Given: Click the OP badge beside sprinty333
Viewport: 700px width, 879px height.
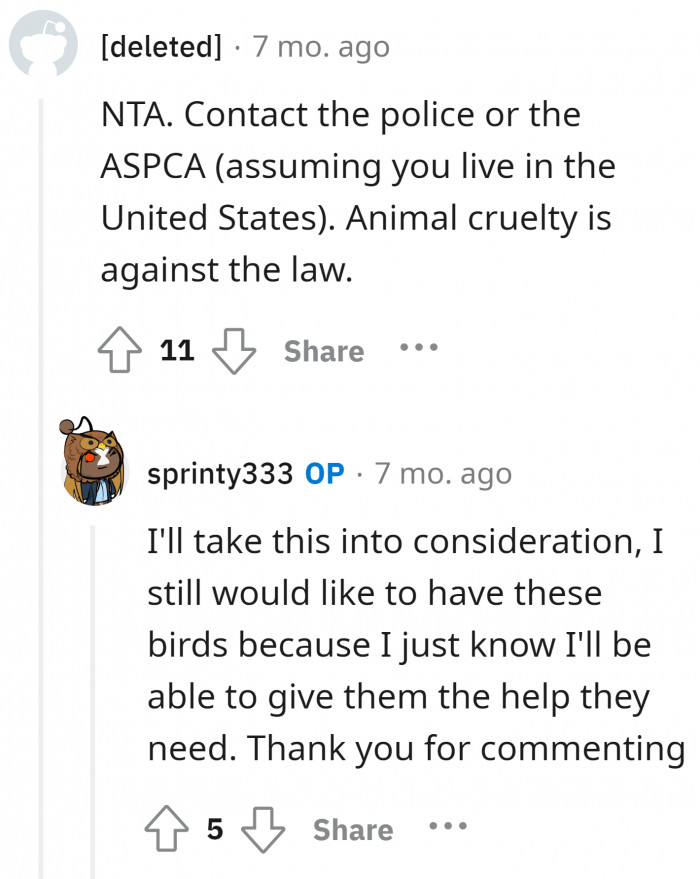Looking at the screenshot, I should click(x=324, y=474).
